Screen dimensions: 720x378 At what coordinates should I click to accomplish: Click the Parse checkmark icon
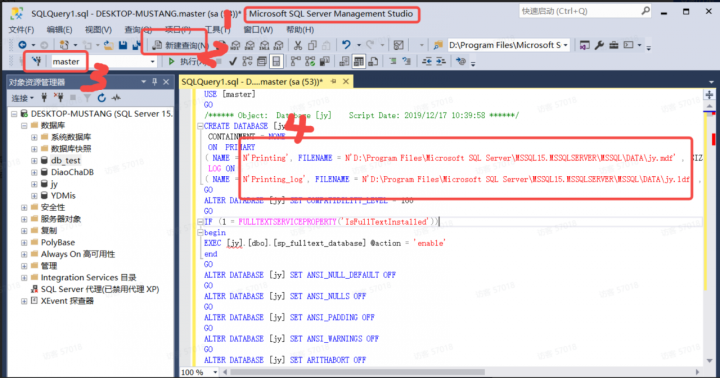coord(233,61)
